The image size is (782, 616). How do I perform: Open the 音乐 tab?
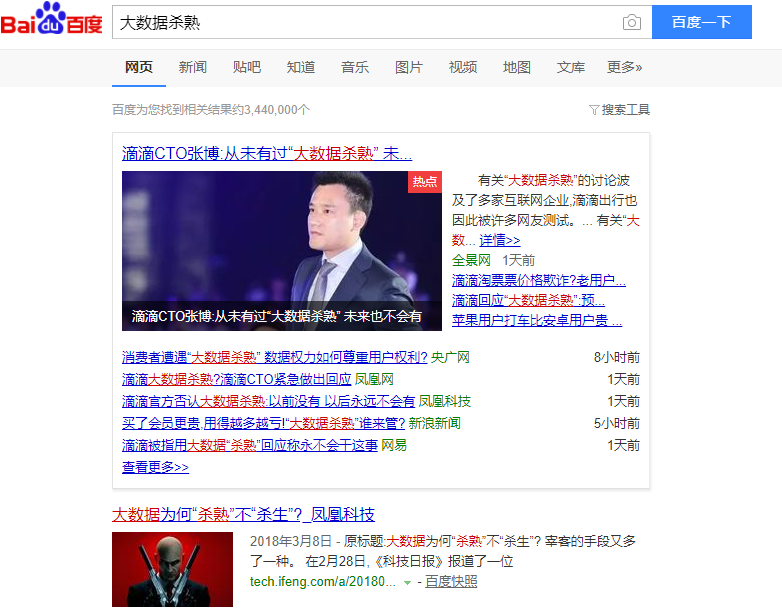pos(355,67)
